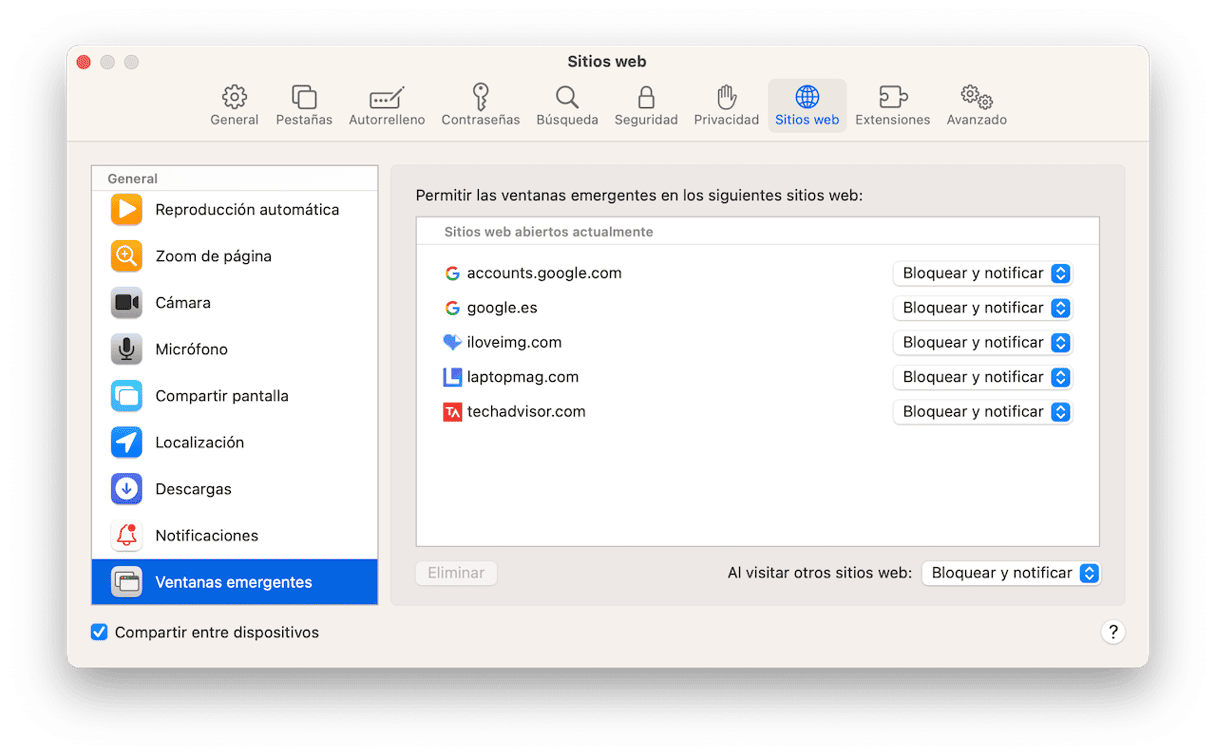
Task: Select Cámara in sidebar list
Action: click(234, 303)
